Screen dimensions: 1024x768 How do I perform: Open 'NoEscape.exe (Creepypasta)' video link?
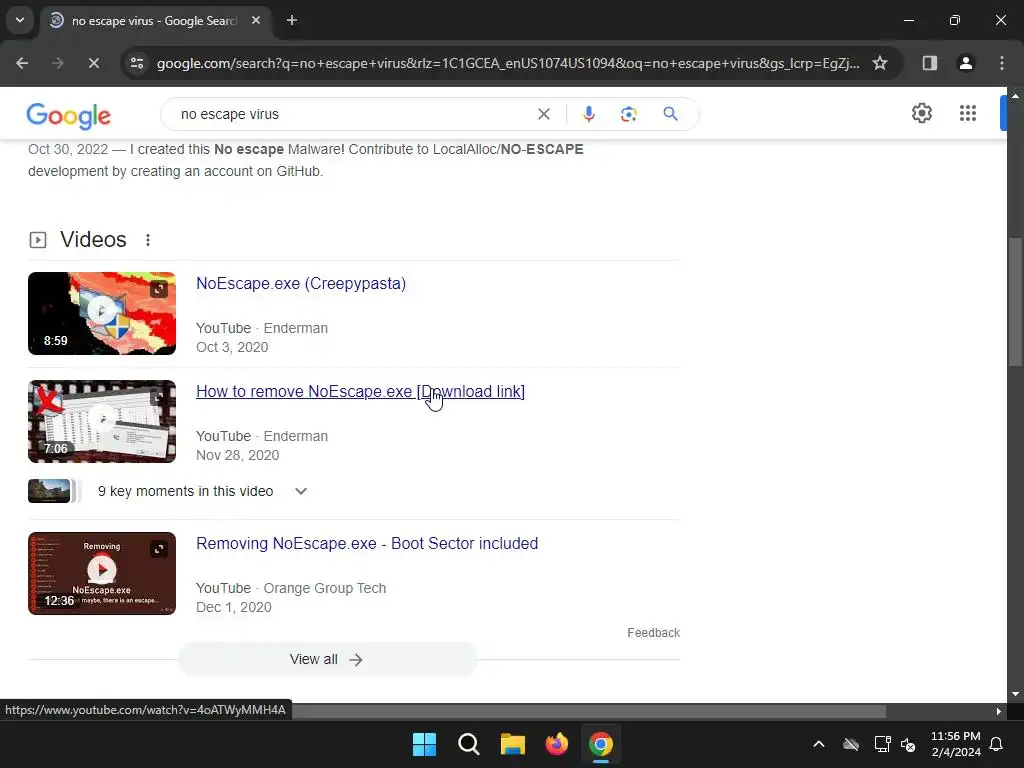(301, 283)
